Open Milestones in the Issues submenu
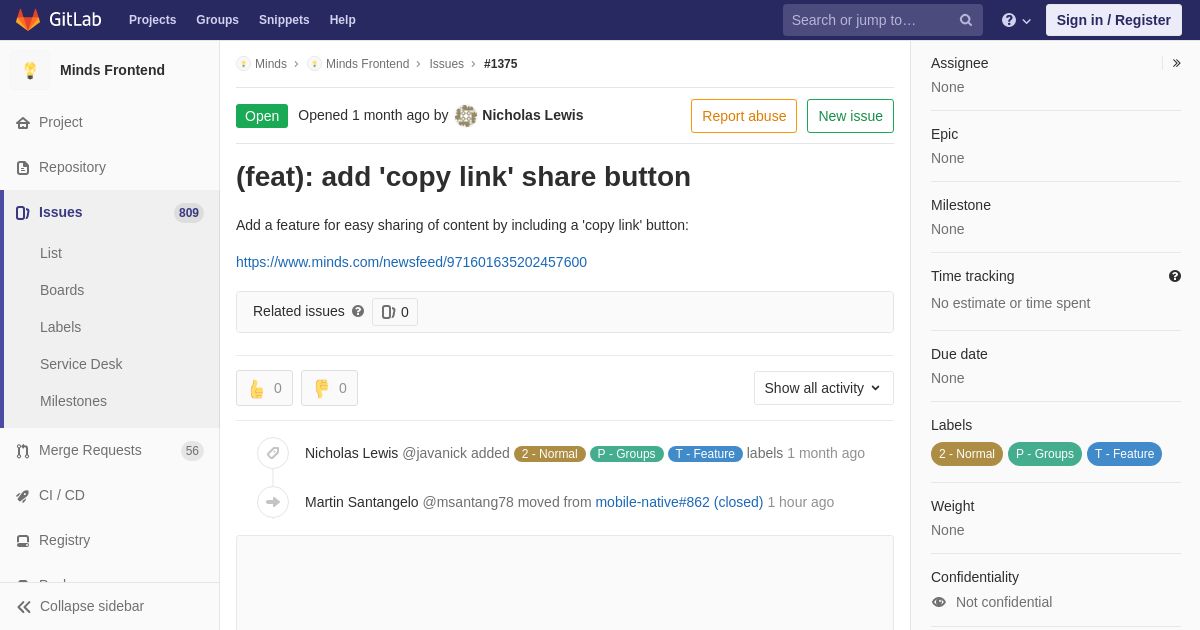This screenshot has width=1200, height=630. (73, 401)
